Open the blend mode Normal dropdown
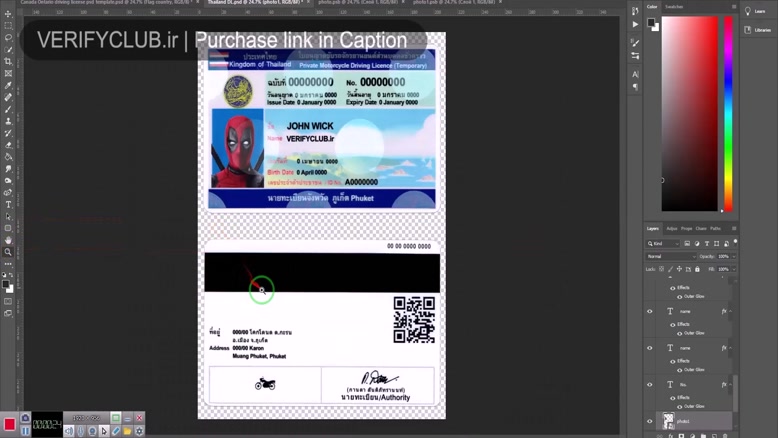 pyautogui.click(x=668, y=256)
